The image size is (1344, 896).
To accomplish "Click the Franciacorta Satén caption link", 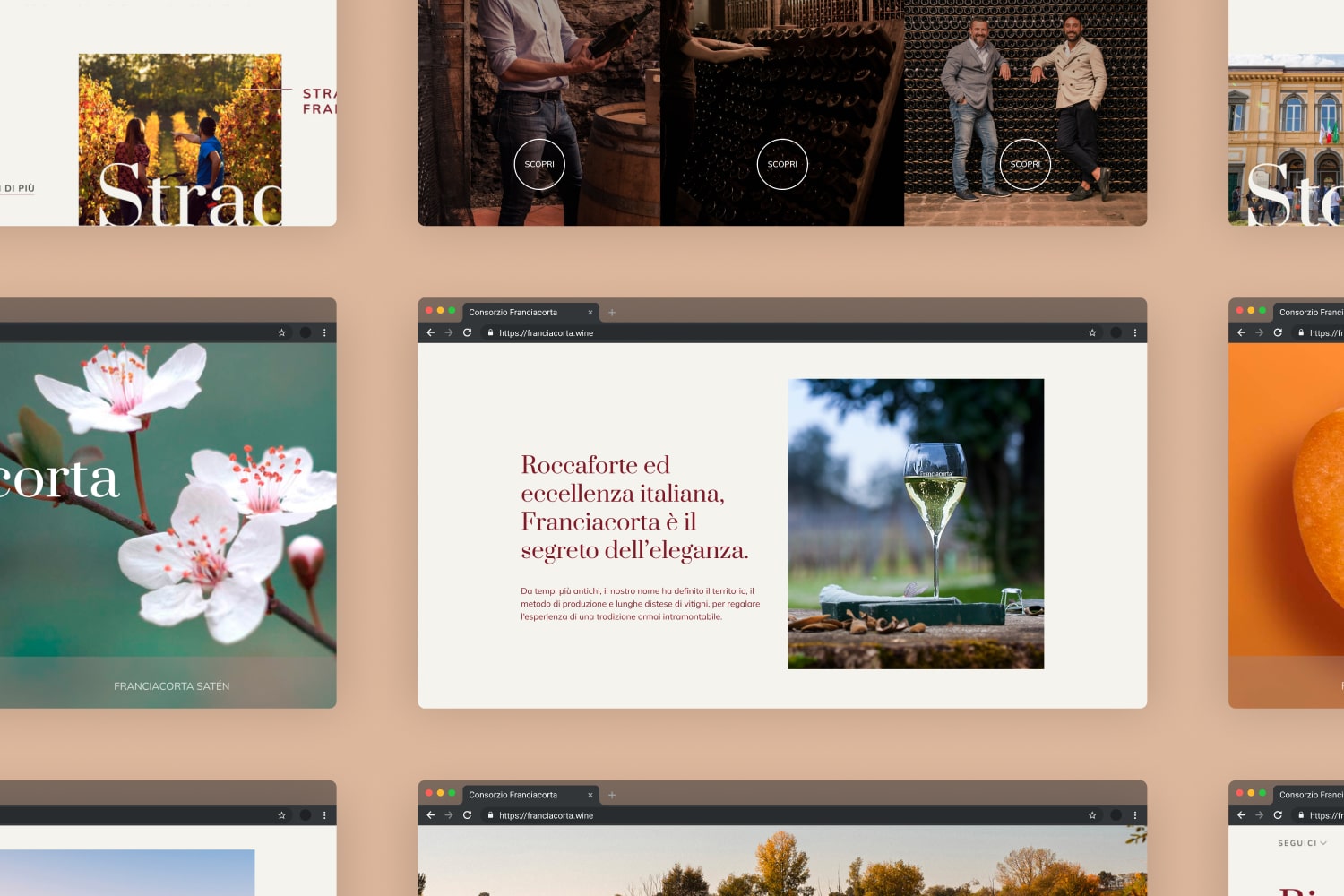I will 171,686.
